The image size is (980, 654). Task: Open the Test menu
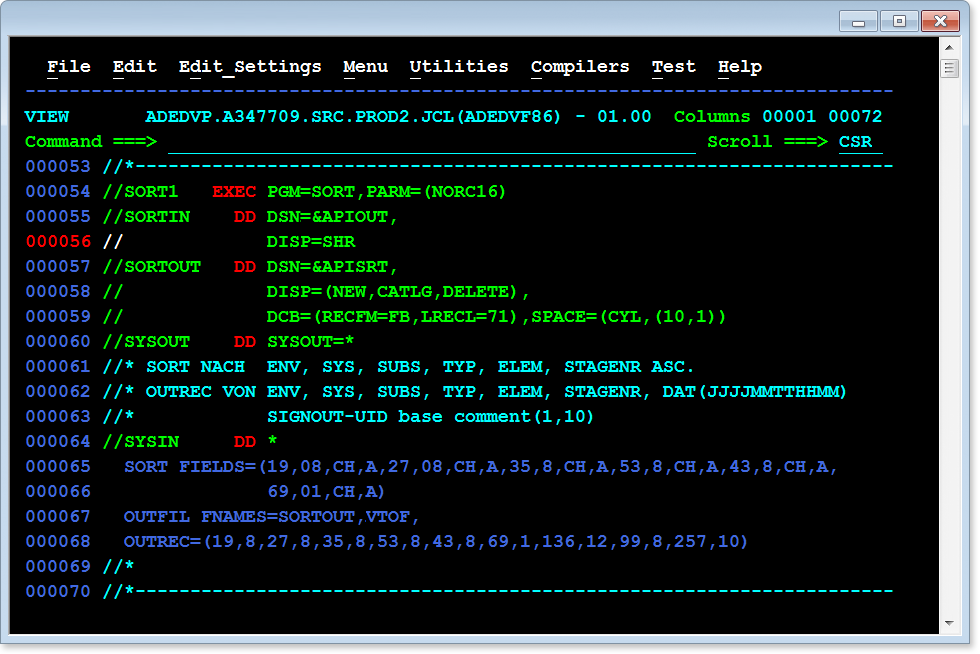tap(673, 67)
